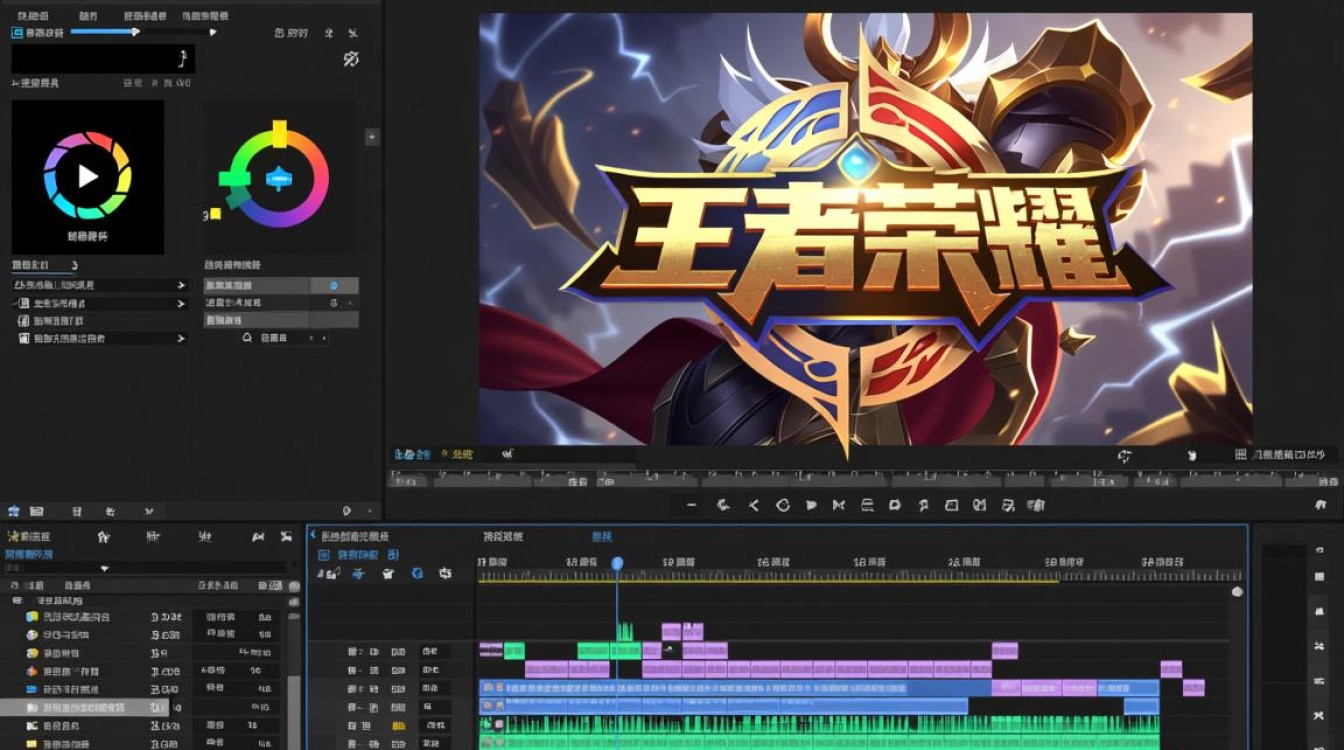This screenshot has height=750, width=1344.
Task: Toggle the yellow-highlighted track header button
Action: coord(399,726)
